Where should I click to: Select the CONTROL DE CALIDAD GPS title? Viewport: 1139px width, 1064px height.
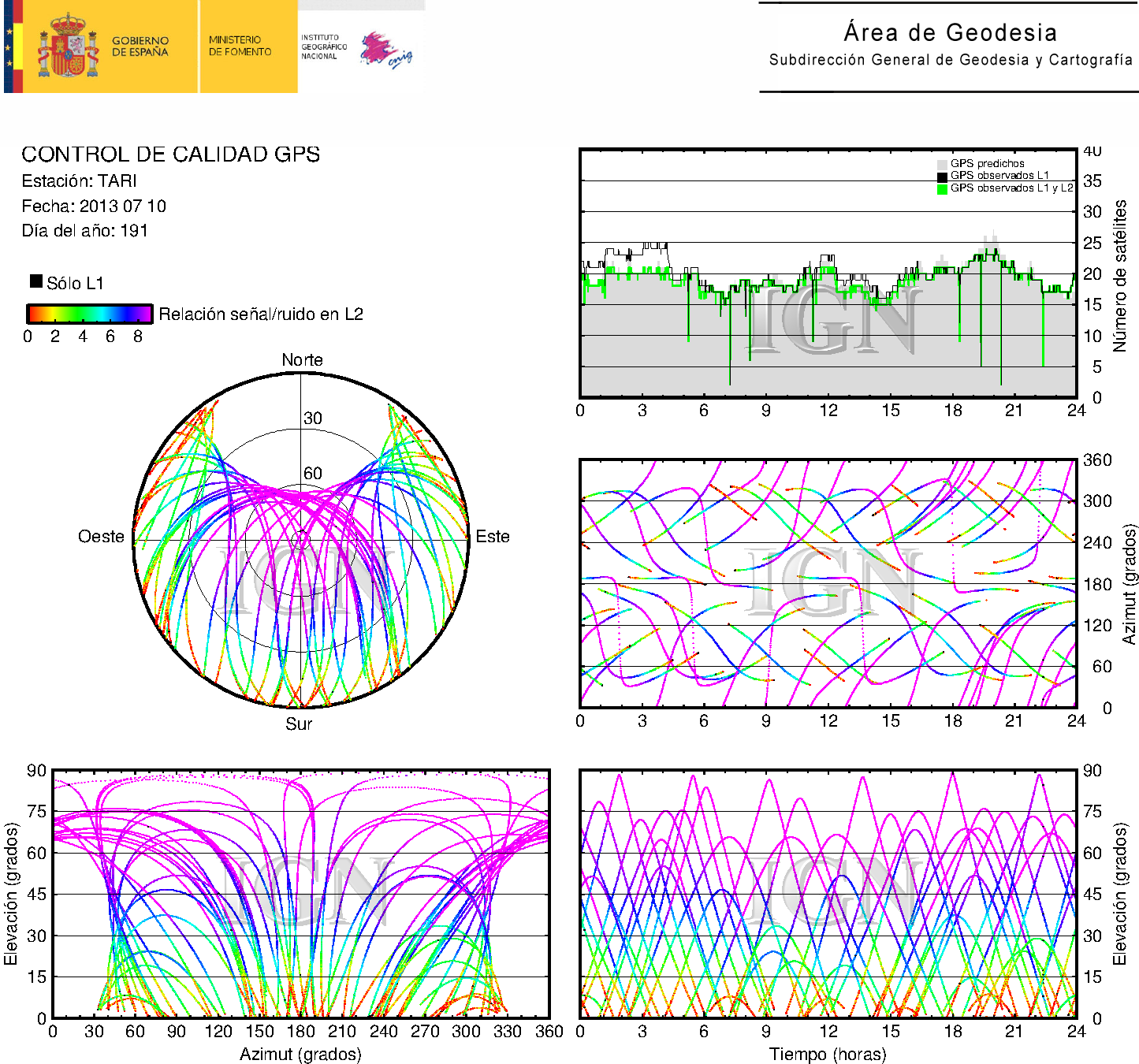[170, 154]
